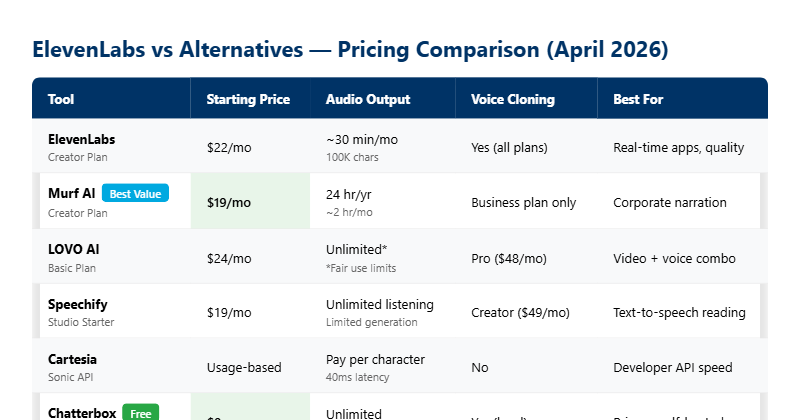Click the Starting Price column header

248,99
